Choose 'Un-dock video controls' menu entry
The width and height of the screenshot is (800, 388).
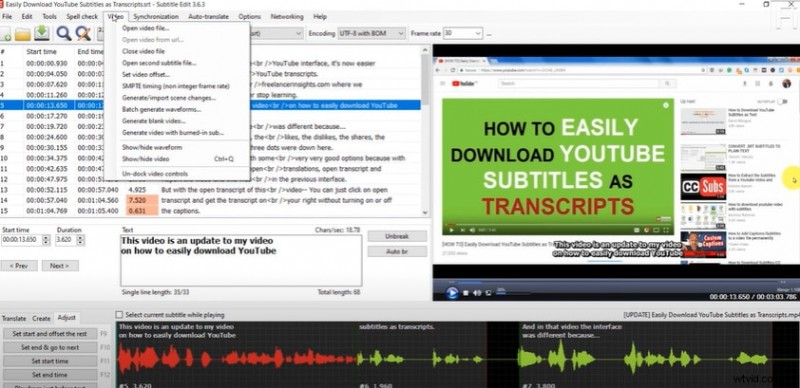click(177, 174)
